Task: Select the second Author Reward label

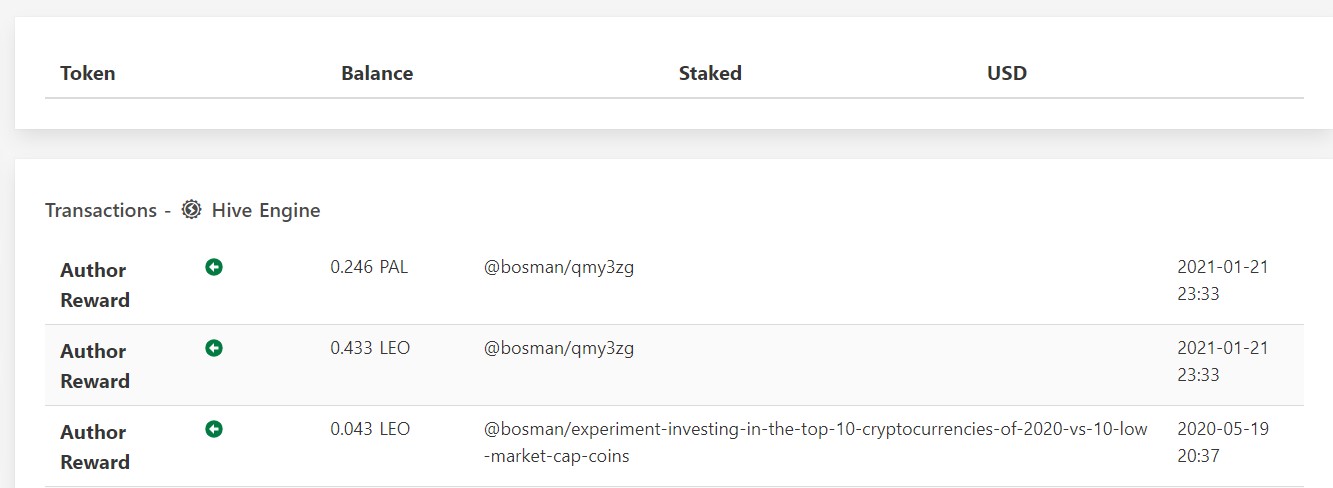Action: (95, 366)
